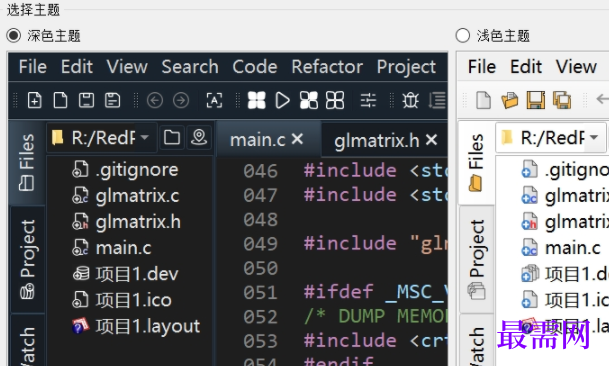Screen dimensions: 609x366
Task: Click the back arrow in dark toolbar
Action: [x=155, y=101]
